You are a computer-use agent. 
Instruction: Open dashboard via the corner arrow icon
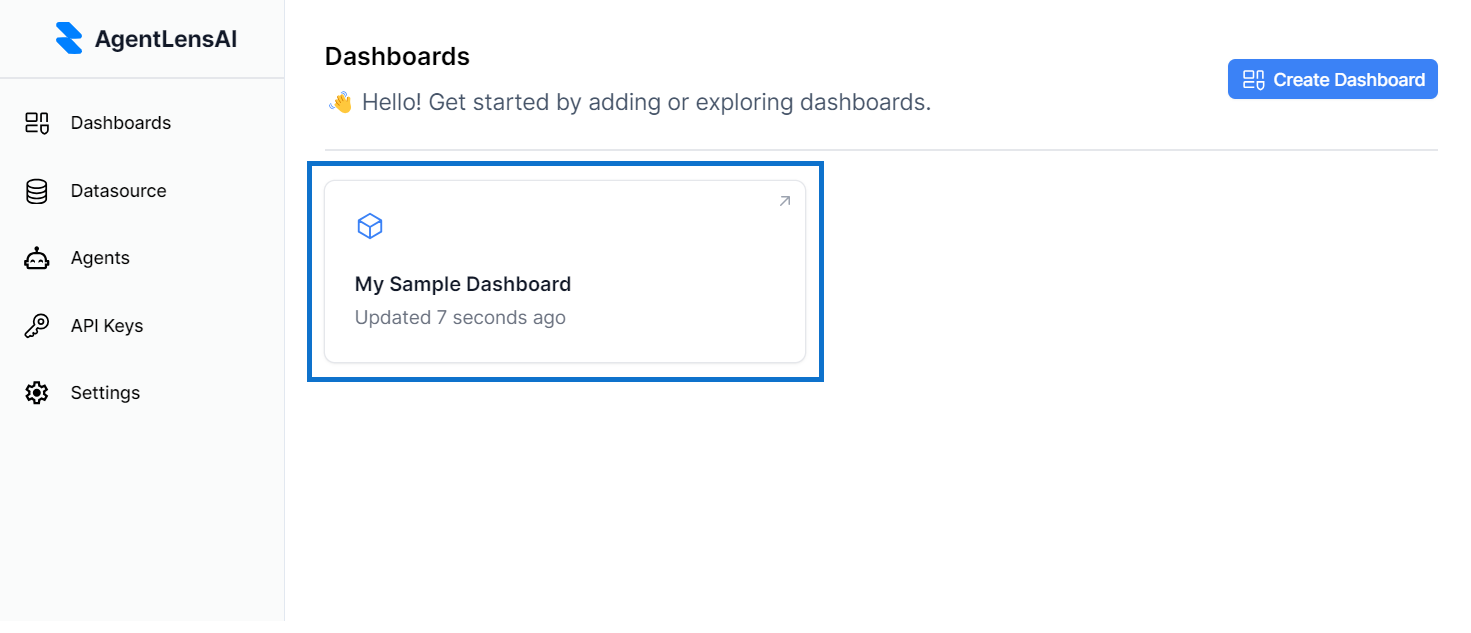785,201
